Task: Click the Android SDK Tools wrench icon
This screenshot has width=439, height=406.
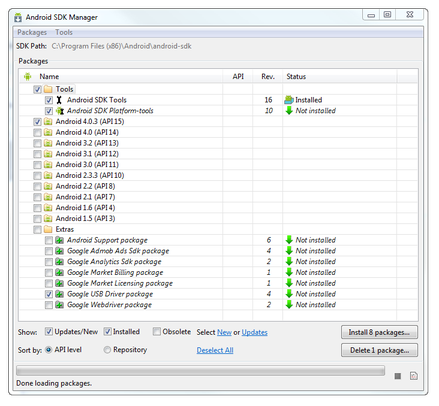Action: pos(59,100)
